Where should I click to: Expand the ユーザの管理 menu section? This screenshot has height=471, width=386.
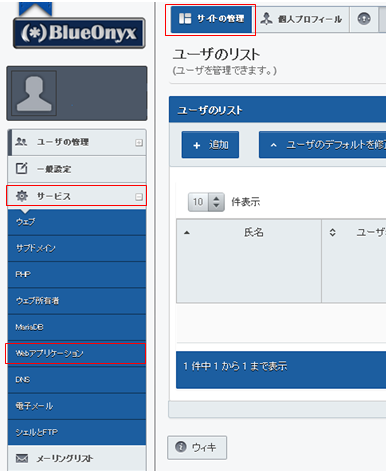(x=139, y=143)
